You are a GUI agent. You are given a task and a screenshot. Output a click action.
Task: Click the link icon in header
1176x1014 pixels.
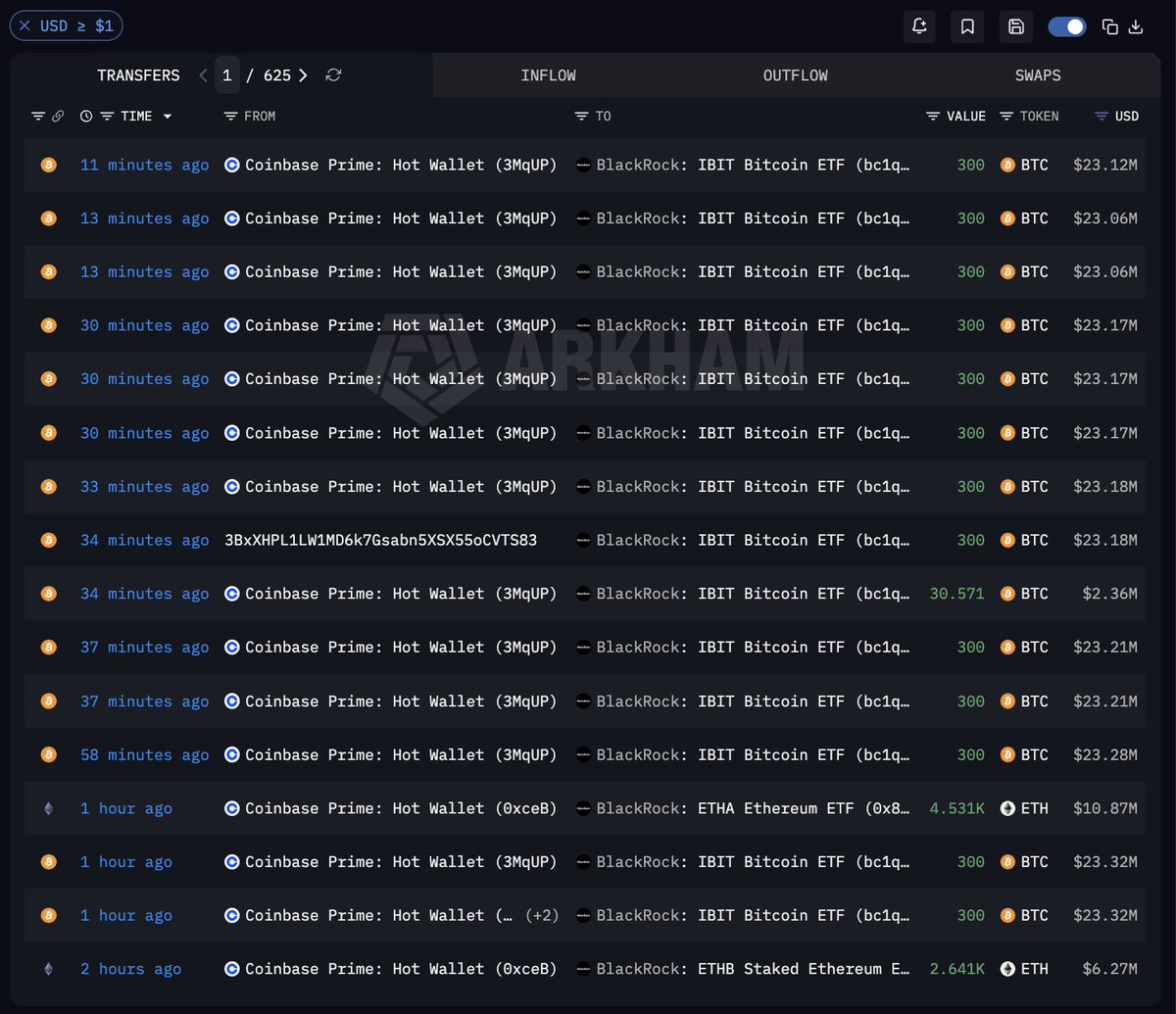pos(58,117)
